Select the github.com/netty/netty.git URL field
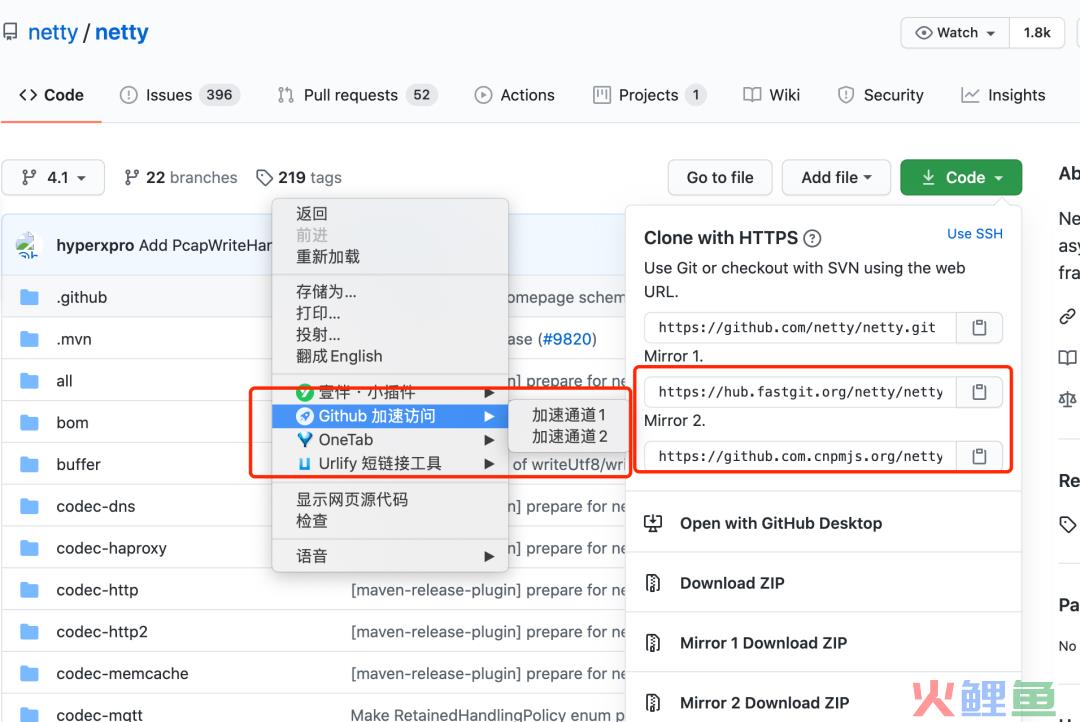The width and height of the screenshot is (1080, 722). [x=800, y=327]
